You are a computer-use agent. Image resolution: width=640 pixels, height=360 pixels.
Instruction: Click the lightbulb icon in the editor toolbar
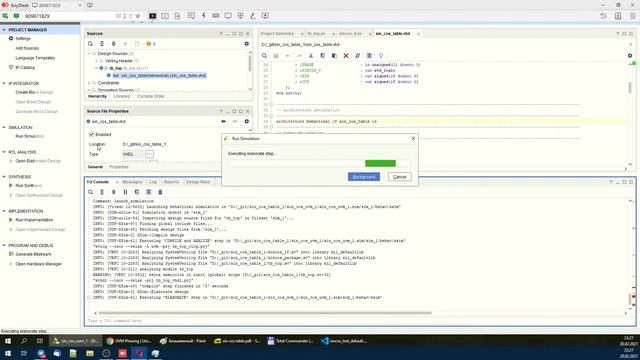tap(381, 56)
